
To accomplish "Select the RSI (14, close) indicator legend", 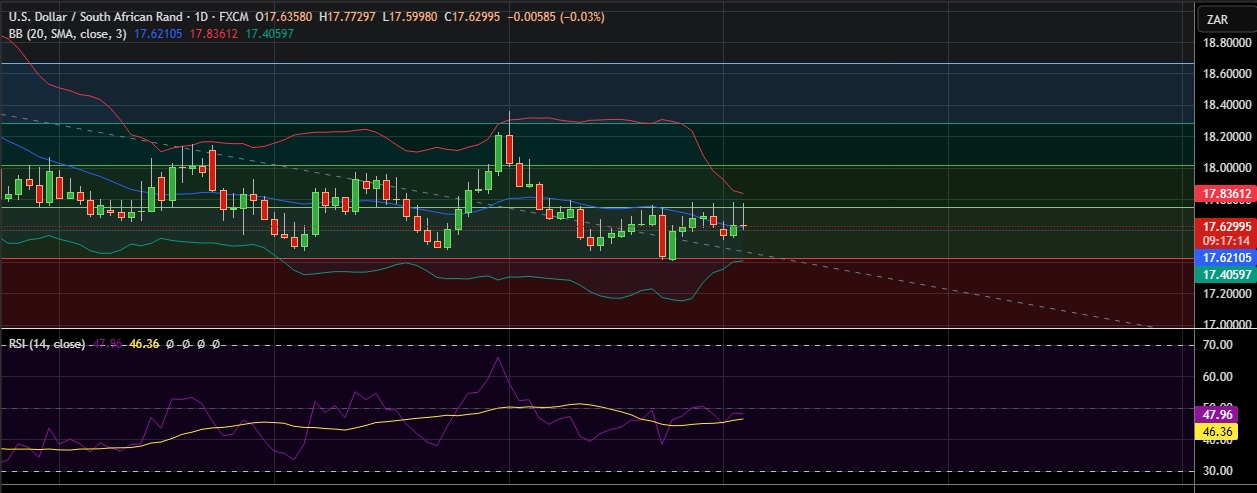I will [46, 343].
